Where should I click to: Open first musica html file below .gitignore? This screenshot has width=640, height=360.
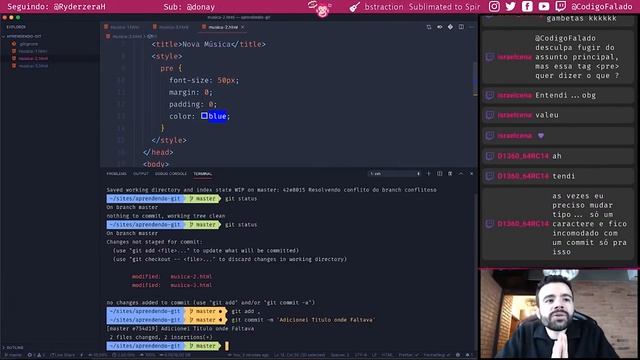click(33, 51)
